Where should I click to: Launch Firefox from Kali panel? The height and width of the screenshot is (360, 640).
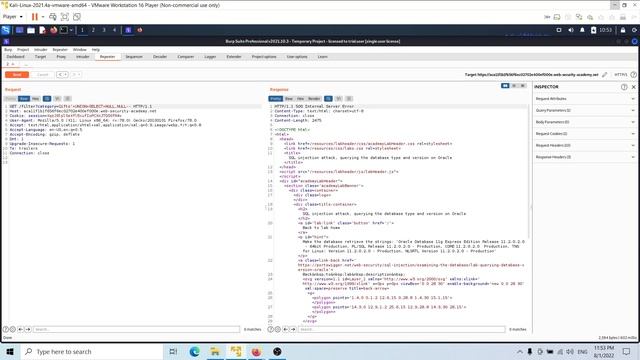point(53,30)
